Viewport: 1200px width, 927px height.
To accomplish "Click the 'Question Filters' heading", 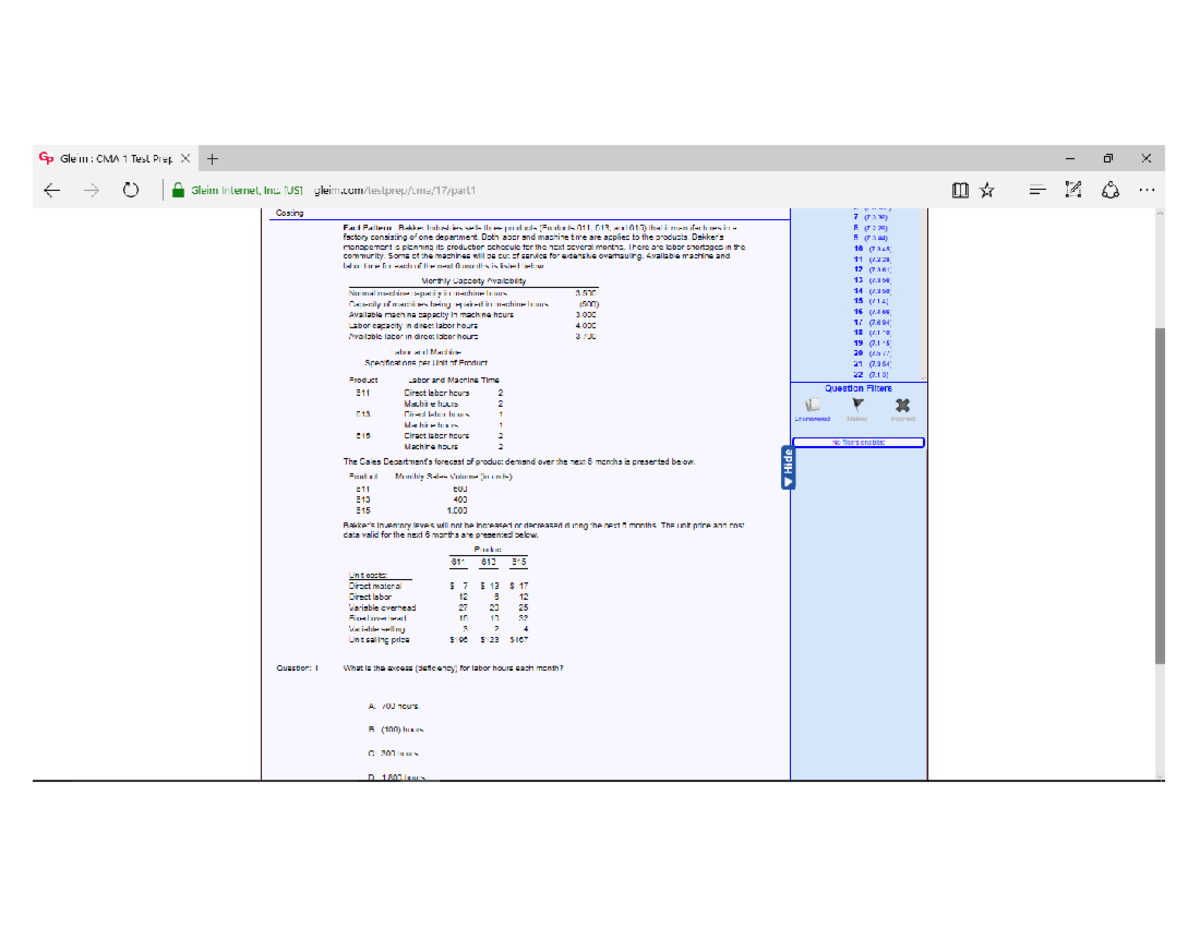I will (x=858, y=388).
